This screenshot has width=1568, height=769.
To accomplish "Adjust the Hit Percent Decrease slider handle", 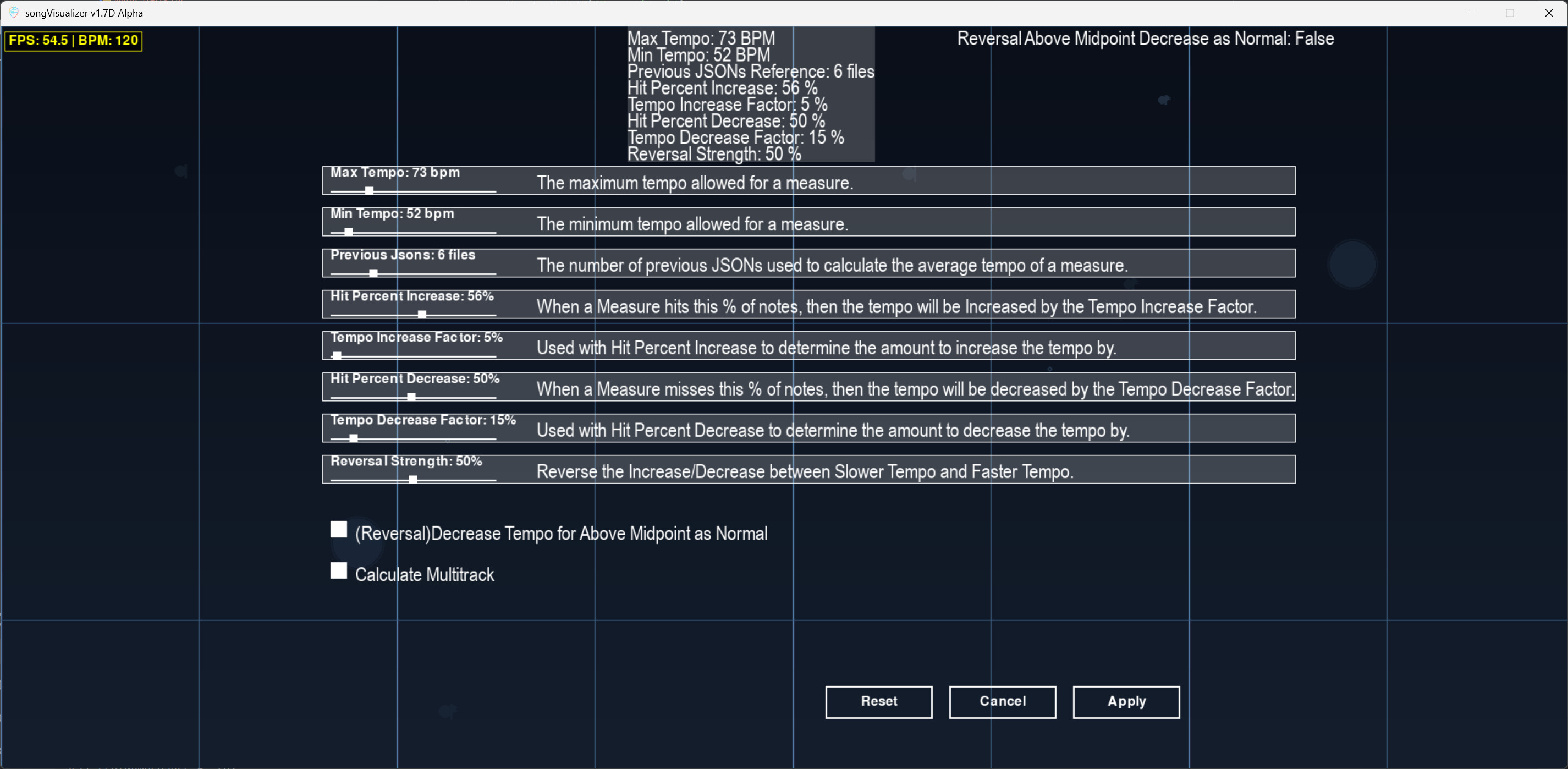I will 411,397.
